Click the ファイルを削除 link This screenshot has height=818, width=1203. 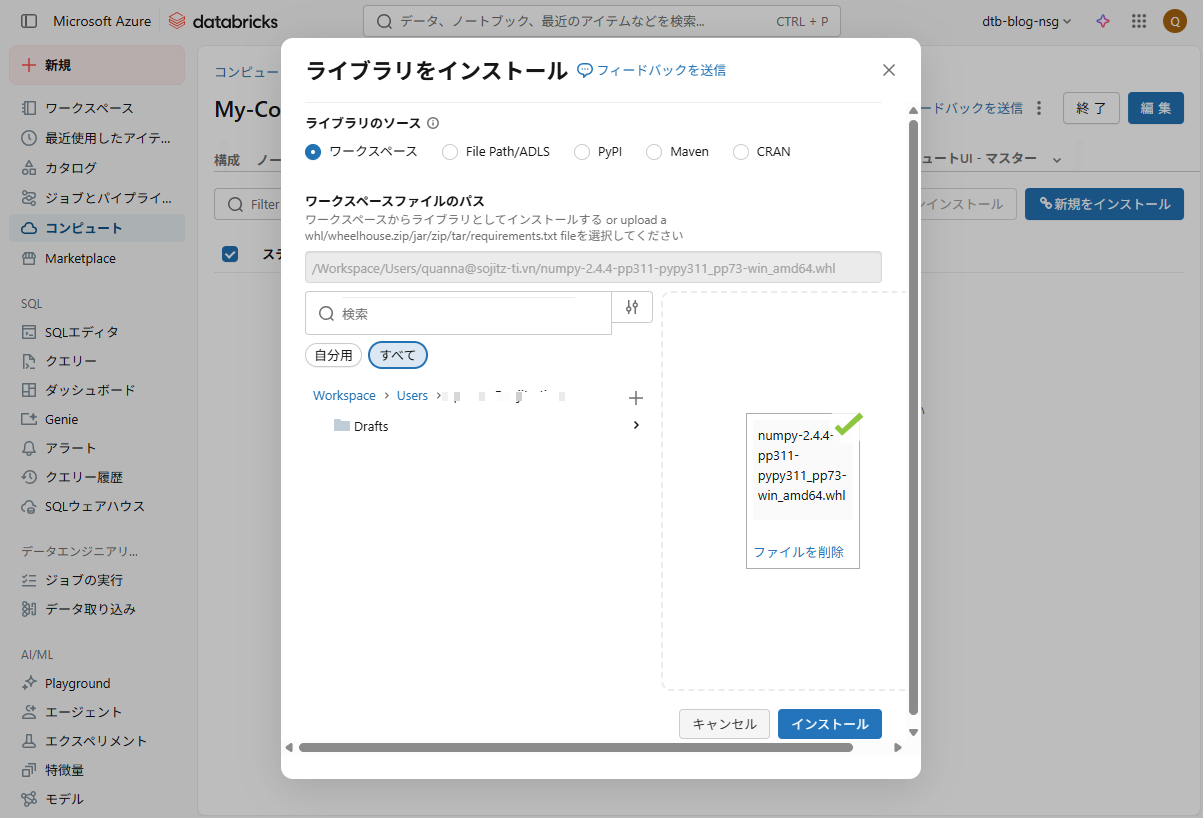pos(798,552)
